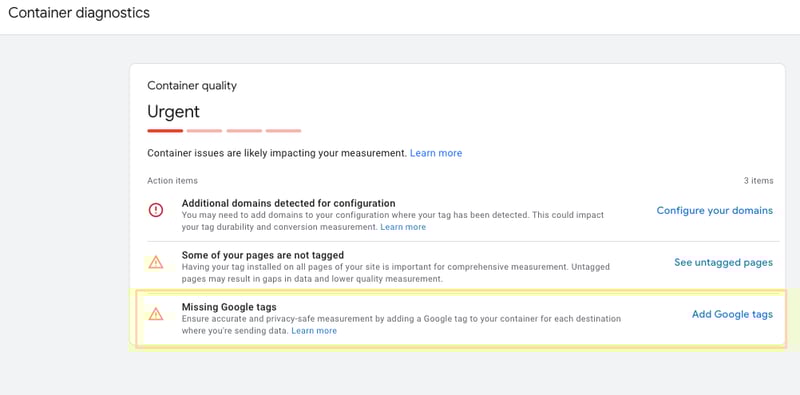Click warning triangle next to untagged pages item
The image size is (800, 395).
coord(156,262)
